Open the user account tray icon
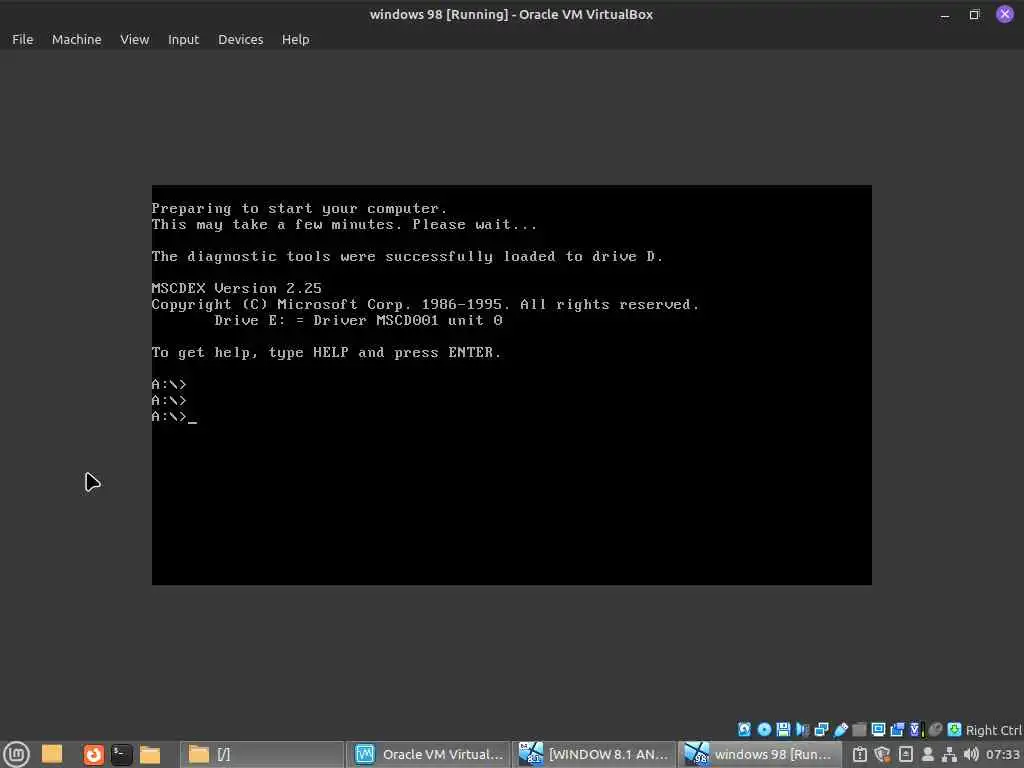 pos(927,754)
